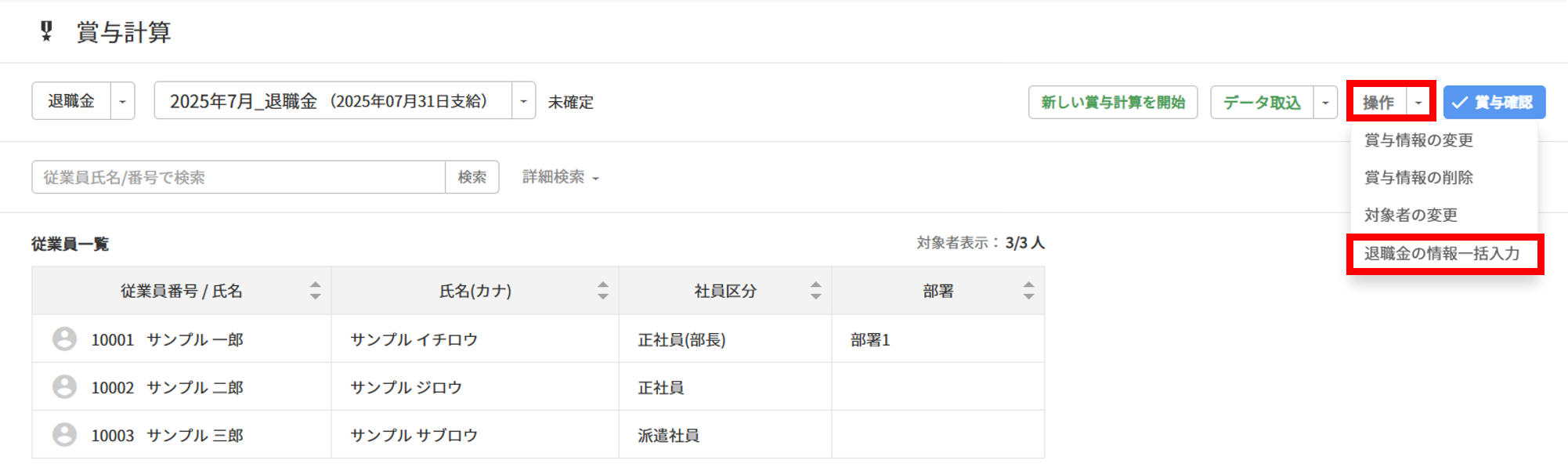
Task: Choose 賞与情報の削除 from the menu
Action: (x=1418, y=178)
